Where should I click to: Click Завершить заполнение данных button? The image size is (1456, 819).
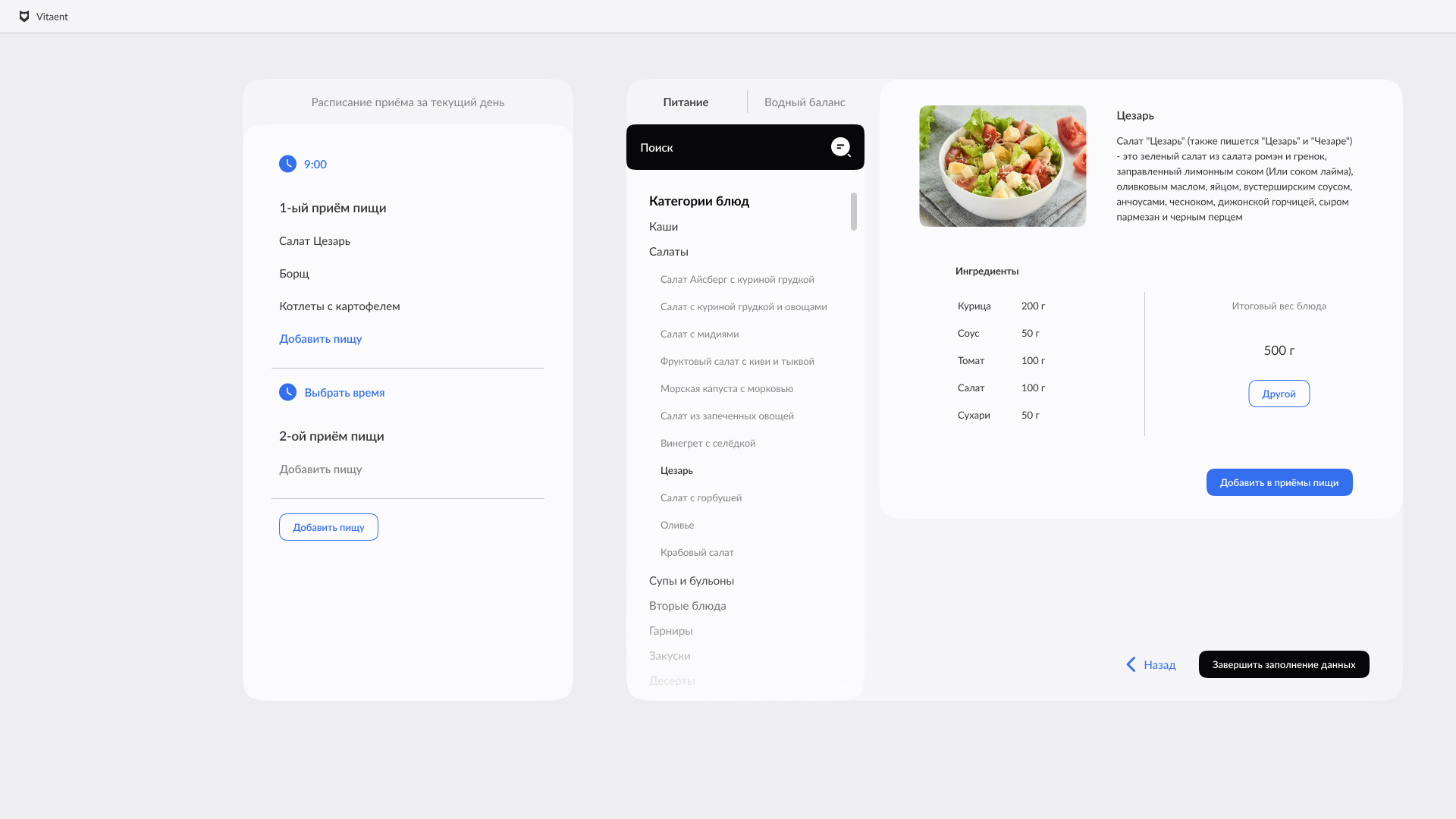coord(1284,664)
